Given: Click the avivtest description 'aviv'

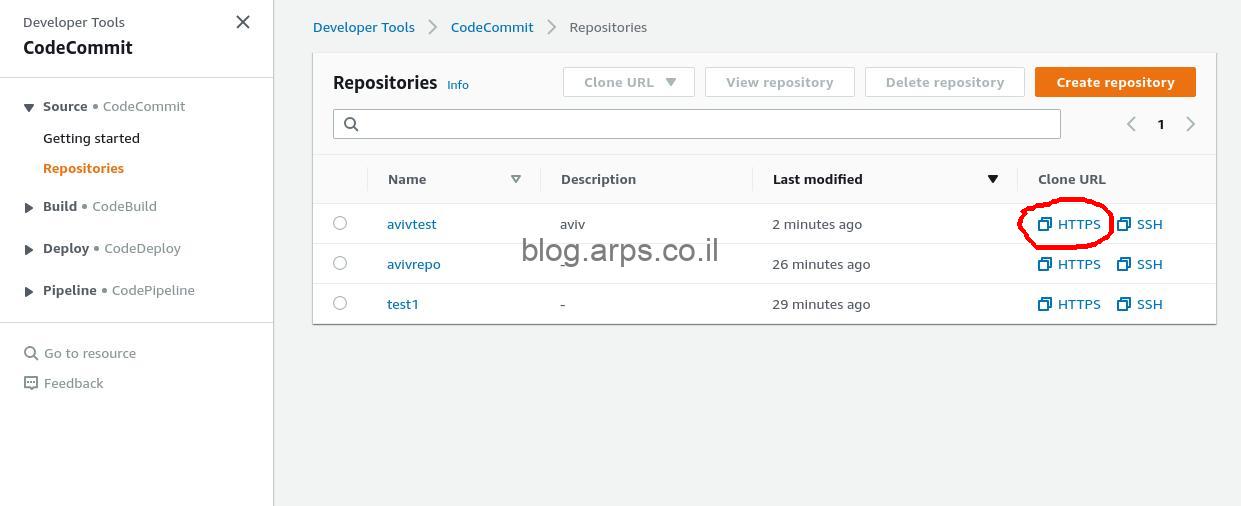Looking at the screenshot, I should [572, 224].
